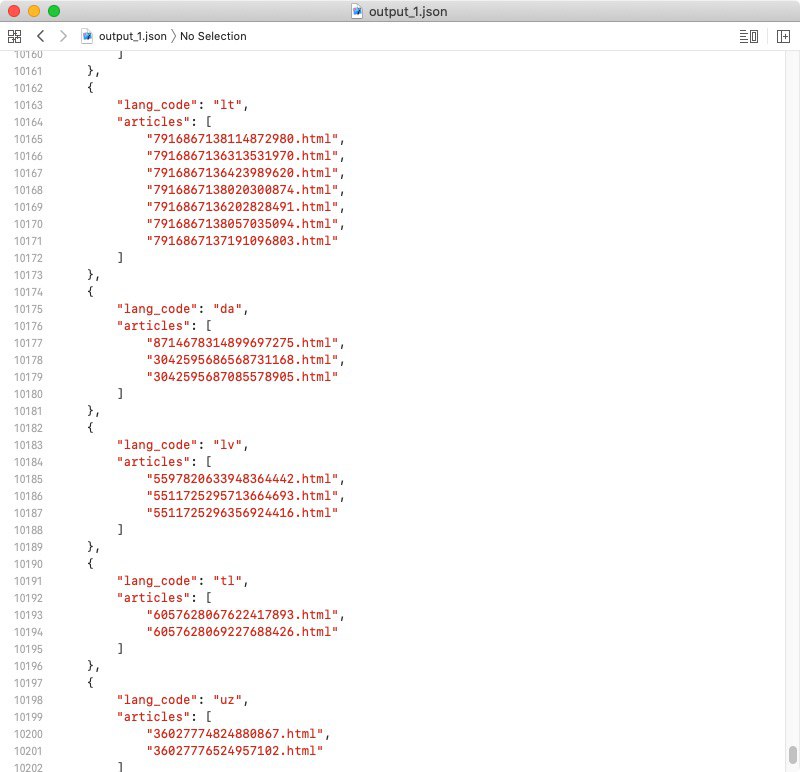Click entry 7916867138057035094.html
Image resolution: width=800 pixels, height=772 pixels.
pos(242,224)
